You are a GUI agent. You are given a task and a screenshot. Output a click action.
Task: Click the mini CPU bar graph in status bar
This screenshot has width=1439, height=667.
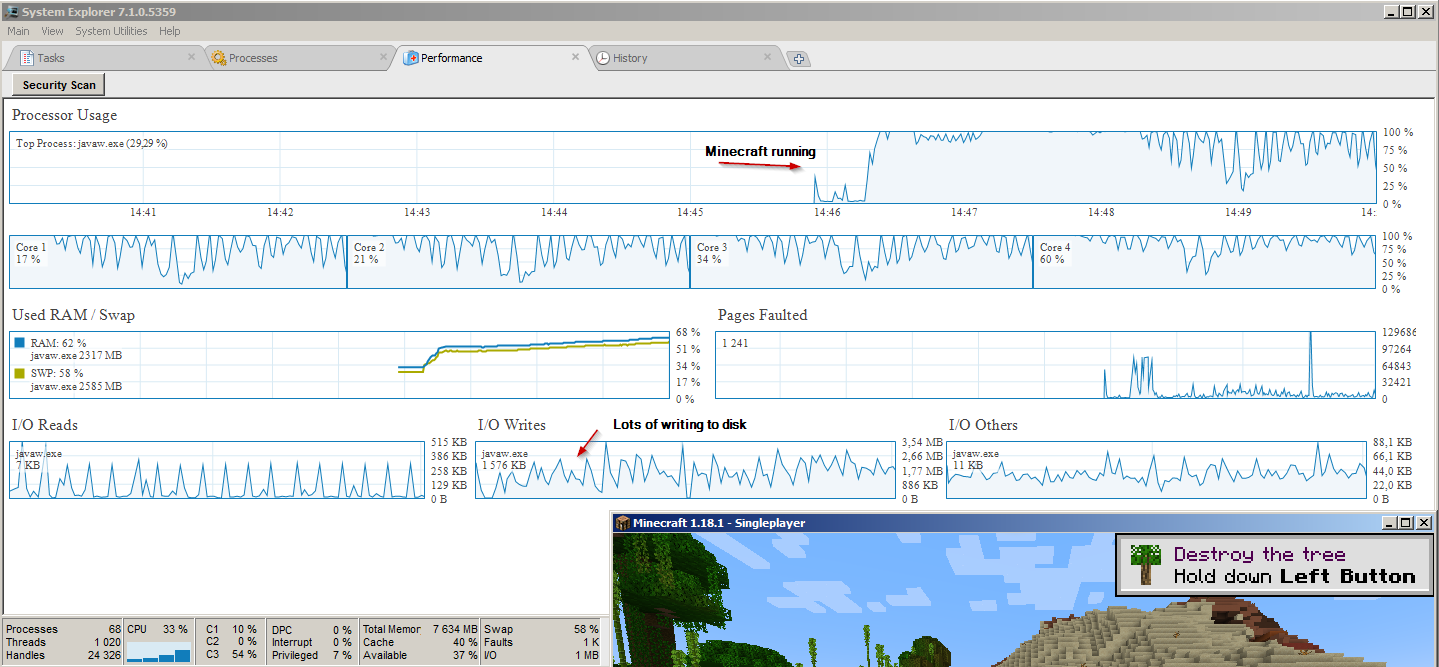[x=159, y=654]
